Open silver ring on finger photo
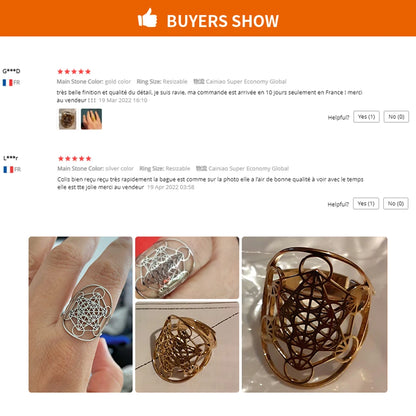Image resolution: width=416 pixels, height=416 pixels. [x=81, y=314]
